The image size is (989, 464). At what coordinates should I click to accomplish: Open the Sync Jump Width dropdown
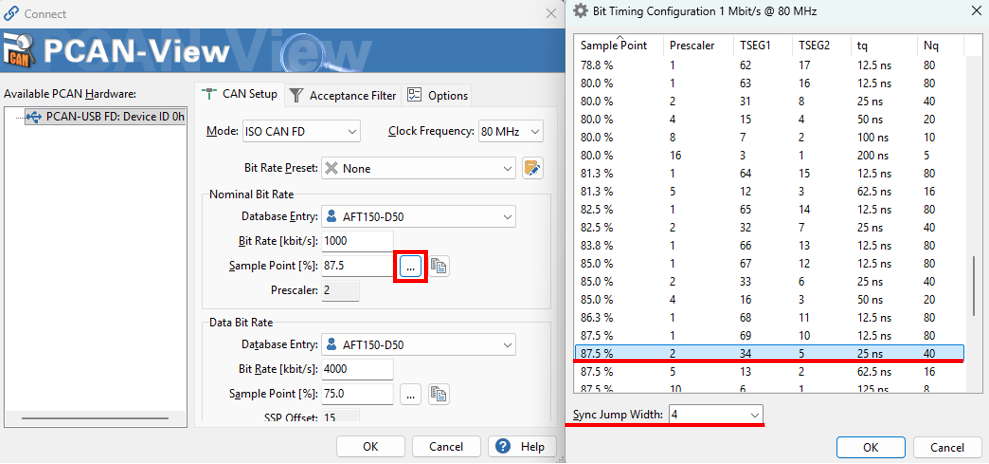point(716,415)
